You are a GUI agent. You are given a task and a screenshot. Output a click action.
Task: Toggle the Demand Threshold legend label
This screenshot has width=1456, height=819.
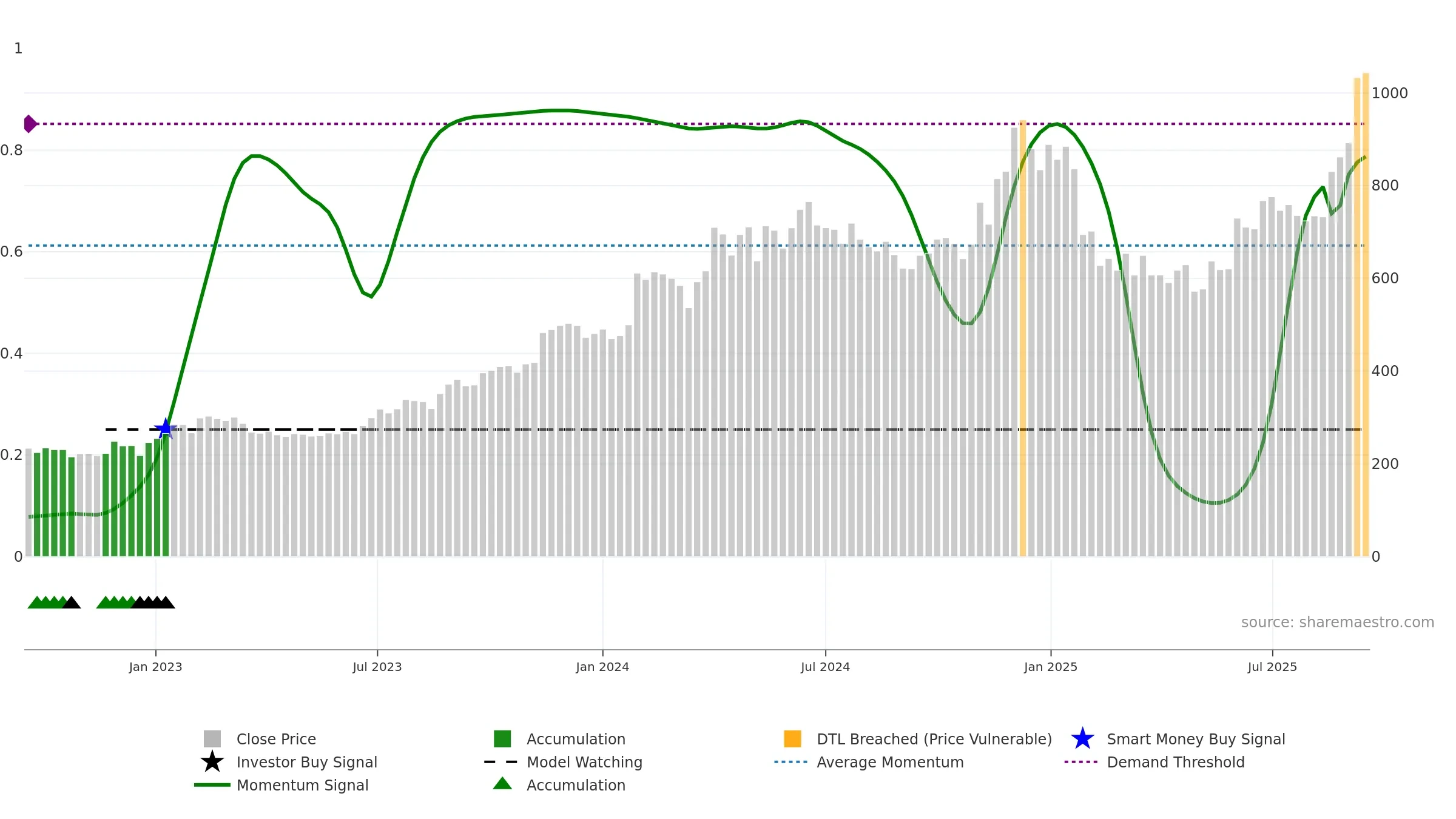[x=1176, y=762]
